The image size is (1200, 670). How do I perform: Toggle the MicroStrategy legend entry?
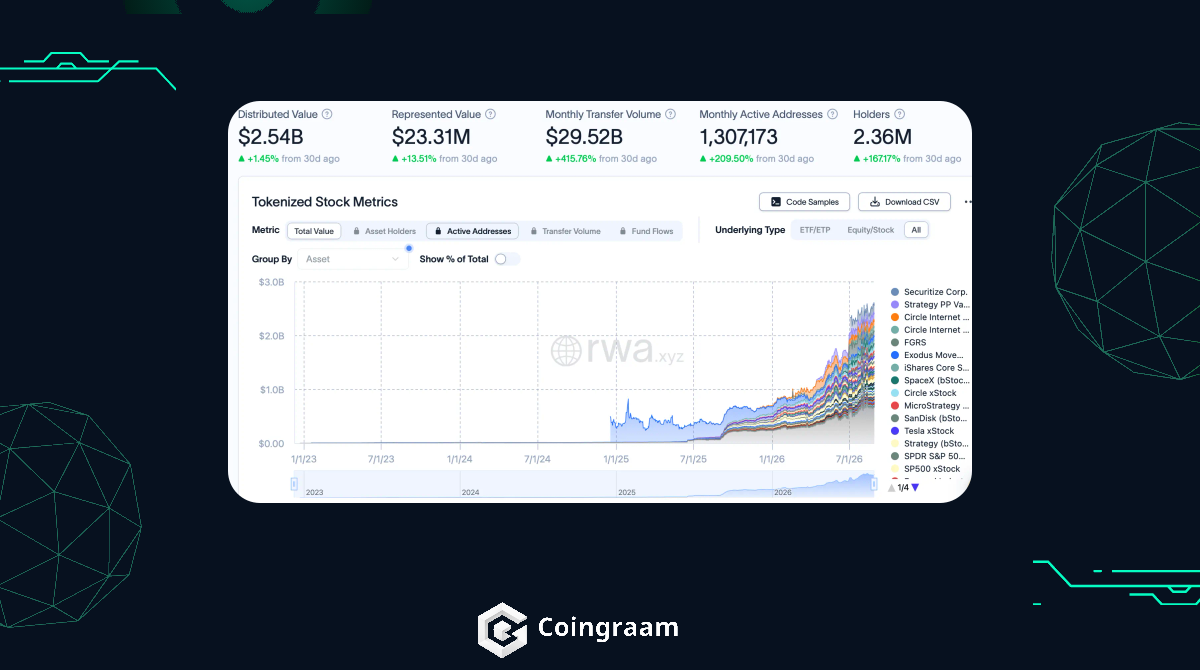929,406
